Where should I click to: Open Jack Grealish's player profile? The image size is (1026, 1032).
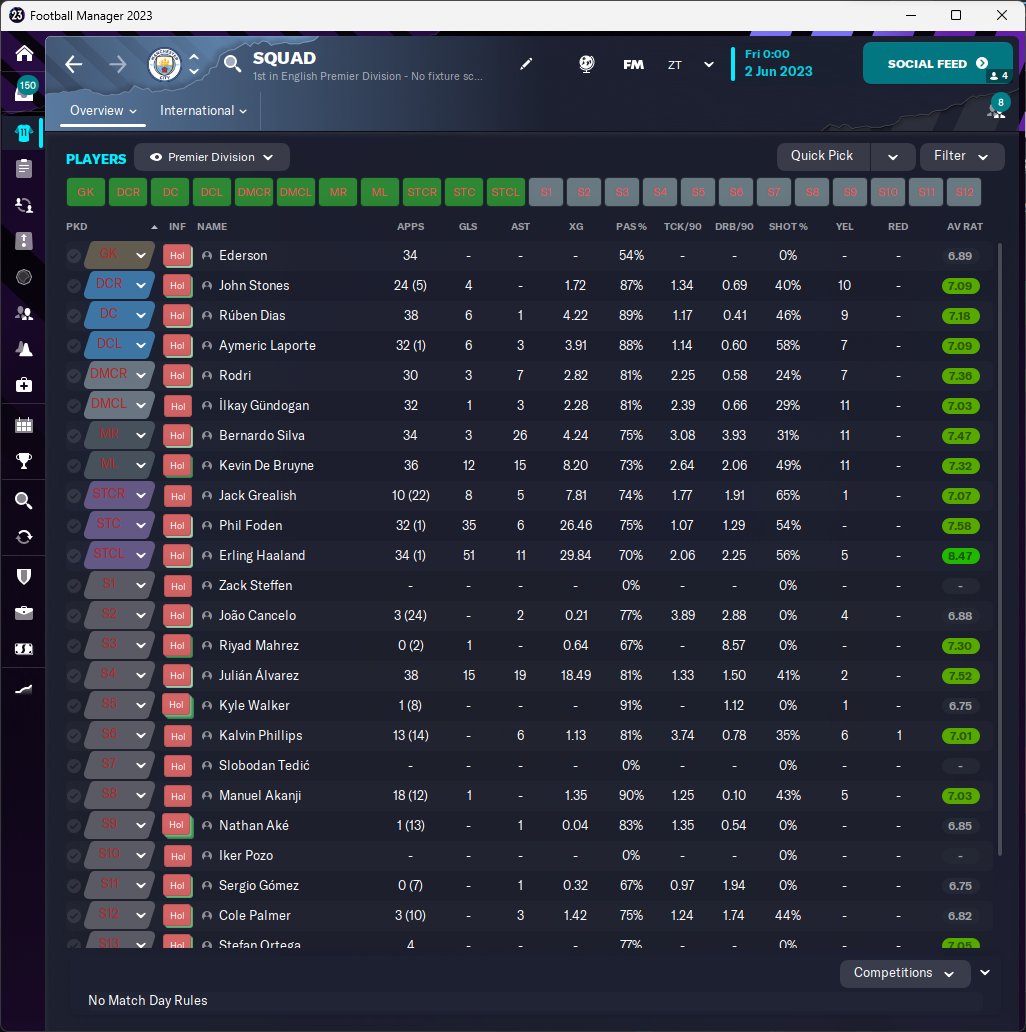click(257, 496)
